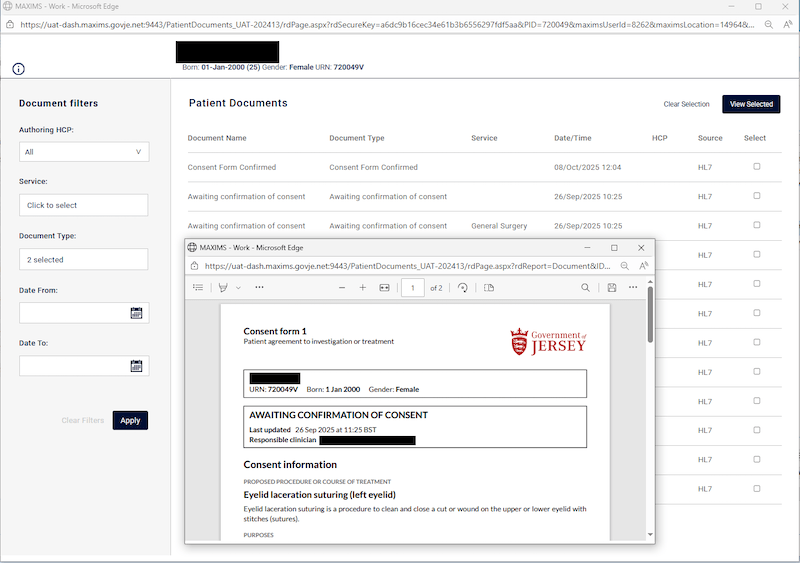Click the Government of Jersey logo
Screen dimensions: 800x563
click(548, 341)
